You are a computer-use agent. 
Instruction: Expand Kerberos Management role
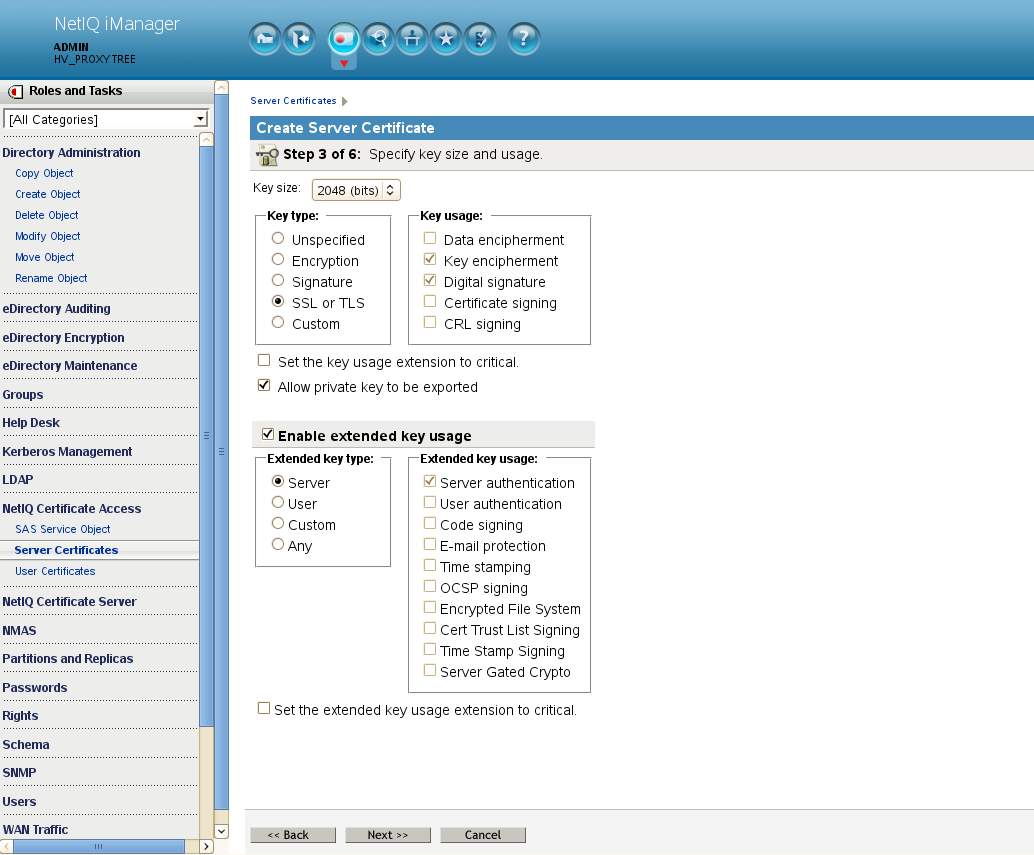coord(67,452)
